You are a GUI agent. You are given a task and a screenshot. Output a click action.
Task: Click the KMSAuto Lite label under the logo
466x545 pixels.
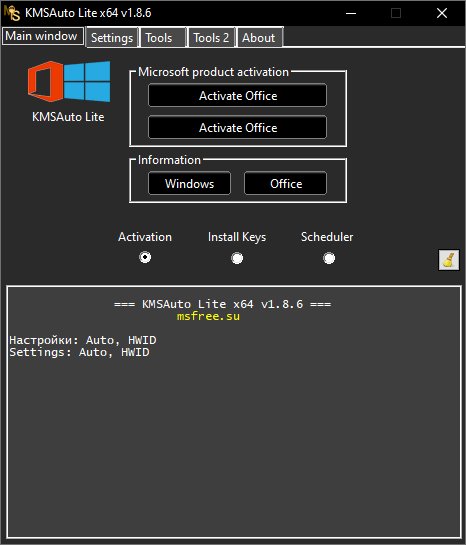(x=68, y=117)
